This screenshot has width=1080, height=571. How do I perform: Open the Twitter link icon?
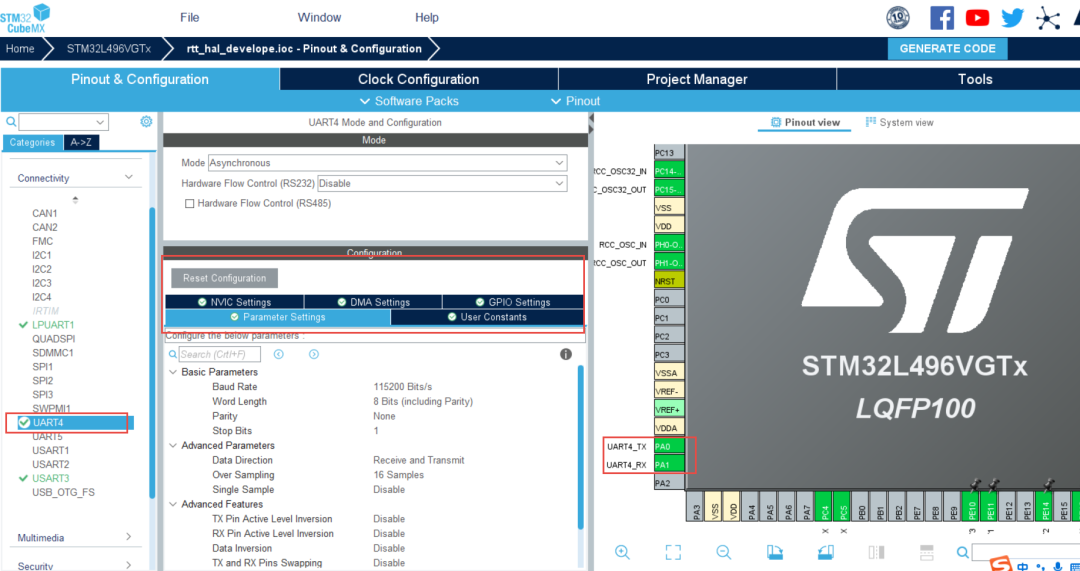tap(1012, 18)
